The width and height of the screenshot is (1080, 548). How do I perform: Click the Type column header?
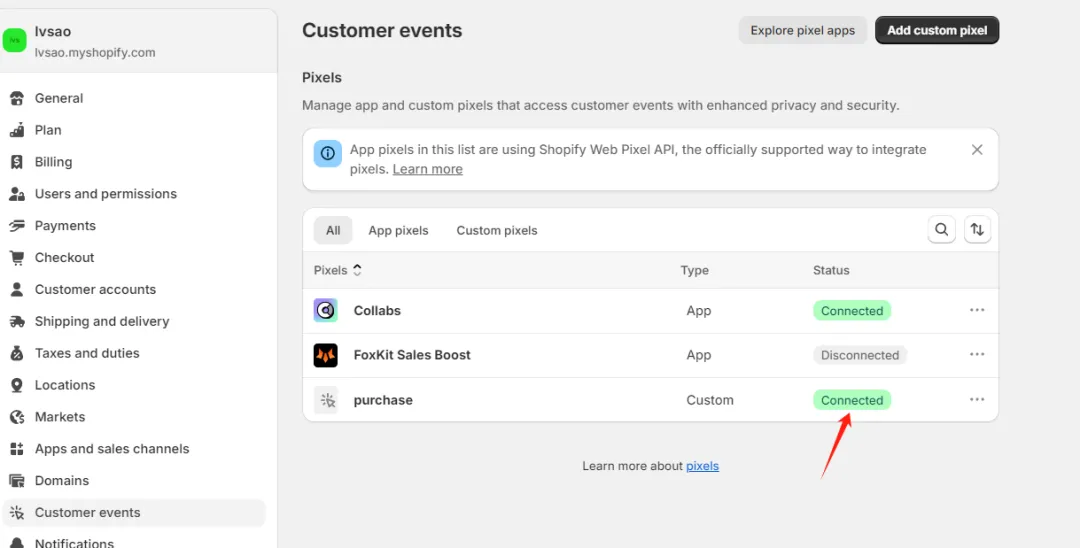694,271
